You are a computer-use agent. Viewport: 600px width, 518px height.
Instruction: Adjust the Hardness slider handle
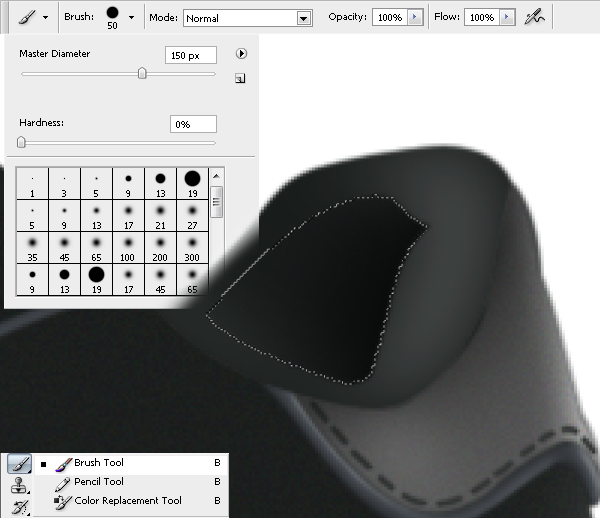point(21,142)
